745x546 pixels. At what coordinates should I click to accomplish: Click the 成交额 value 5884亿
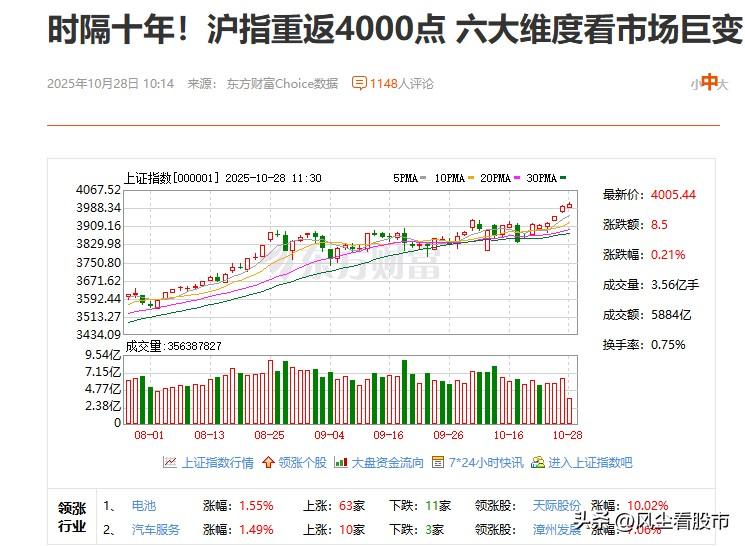tap(671, 315)
